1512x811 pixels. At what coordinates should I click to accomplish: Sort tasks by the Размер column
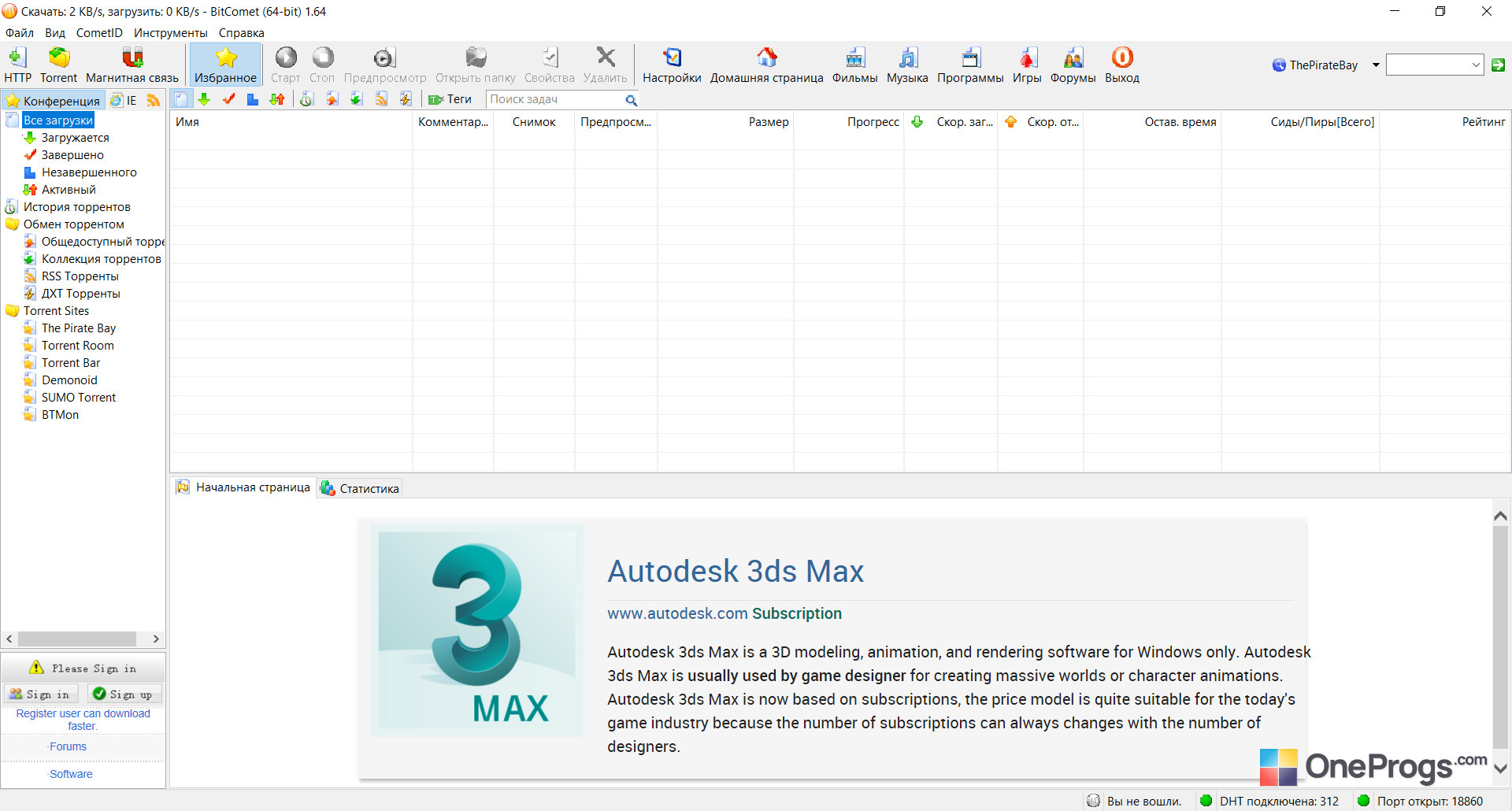coord(725,122)
